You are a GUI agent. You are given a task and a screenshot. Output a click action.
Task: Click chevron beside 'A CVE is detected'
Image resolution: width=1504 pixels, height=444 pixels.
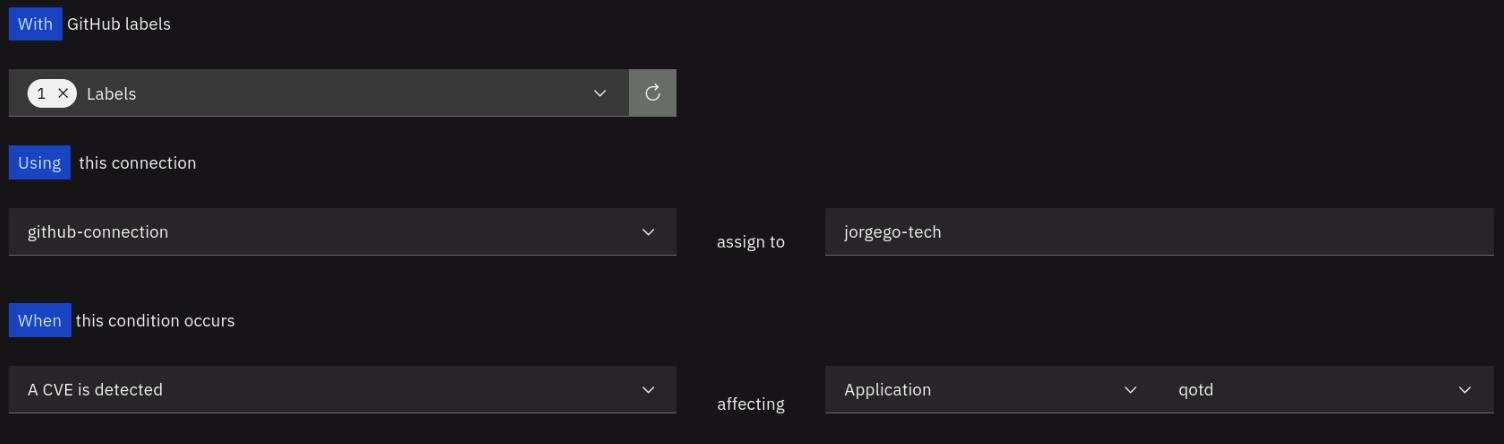click(x=648, y=390)
